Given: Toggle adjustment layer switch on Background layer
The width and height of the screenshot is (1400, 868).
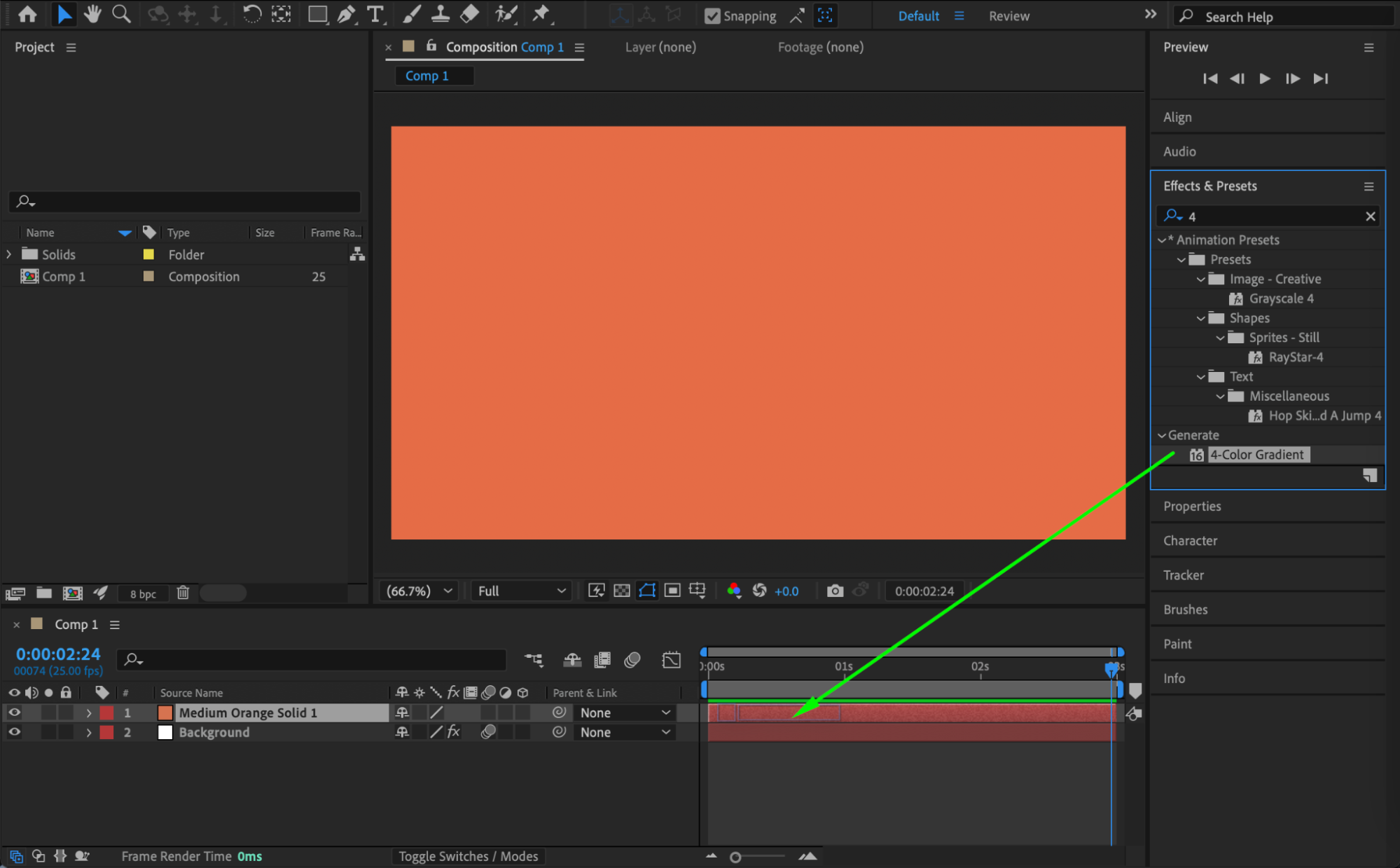Looking at the screenshot, I should point(506,732).
